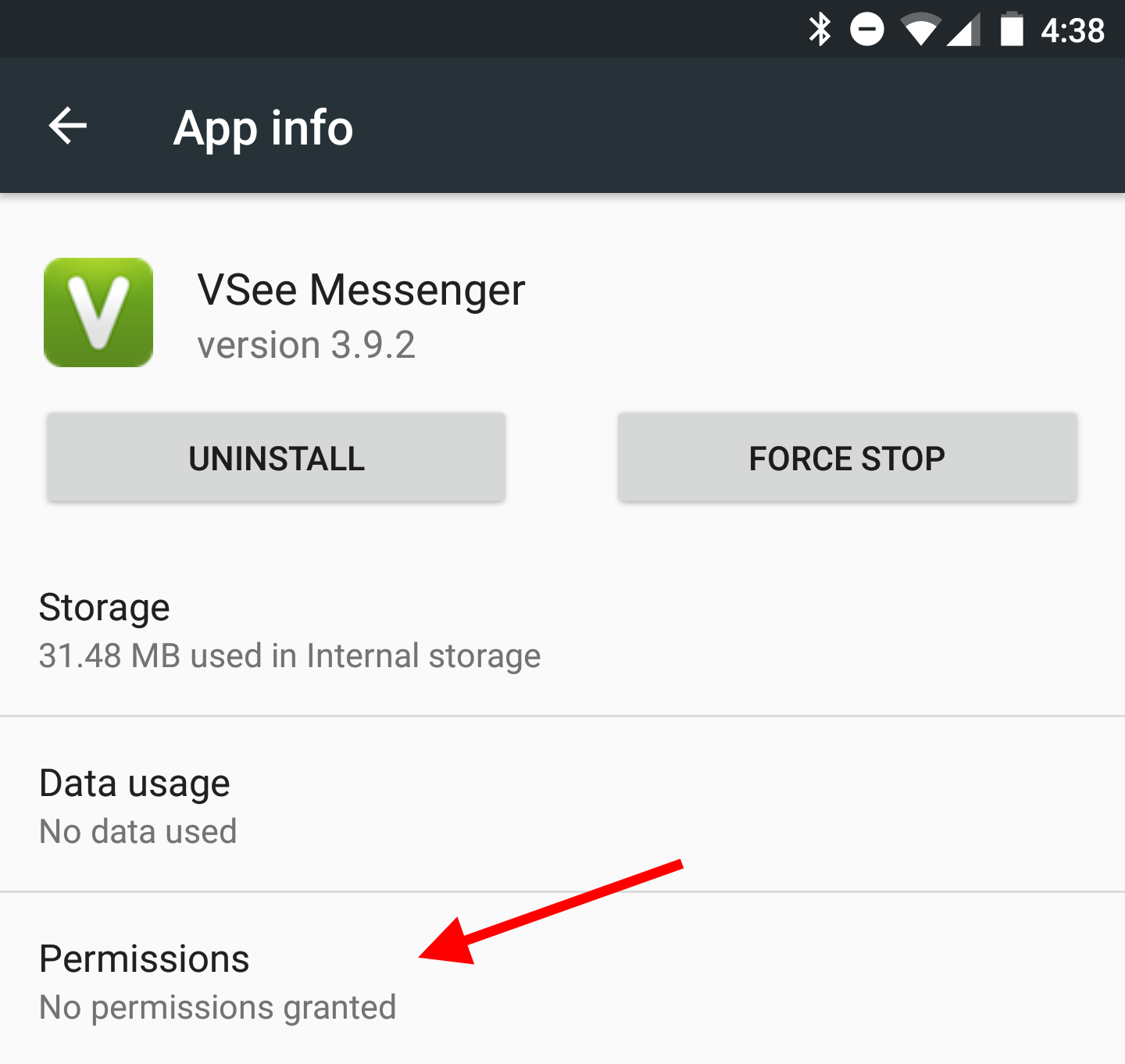This screenshot has height=1064, width=1125.
Task: Tap the version 3.9.2 label
Action: pos(306,345)
